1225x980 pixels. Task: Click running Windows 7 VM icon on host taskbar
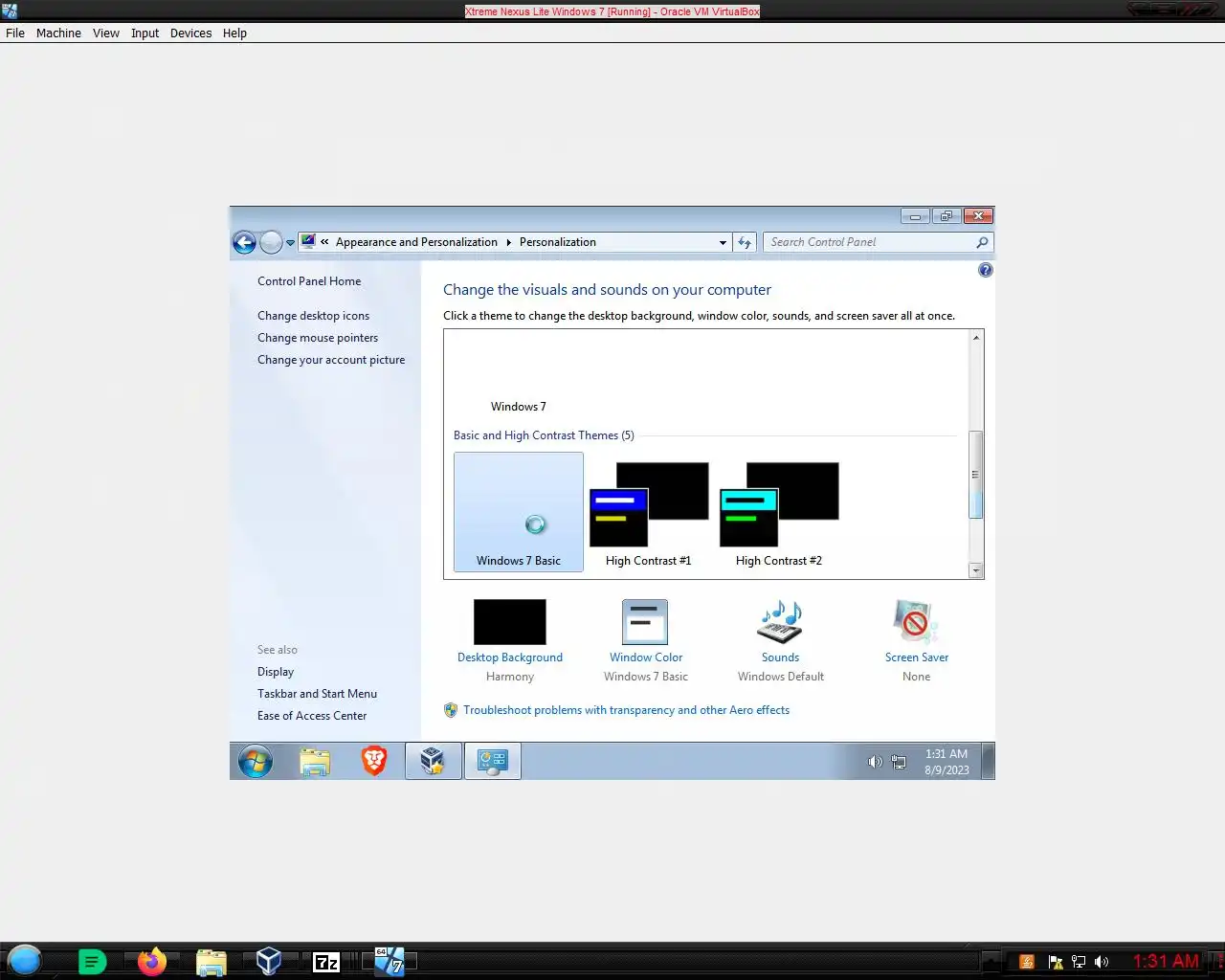click(389, 961)
